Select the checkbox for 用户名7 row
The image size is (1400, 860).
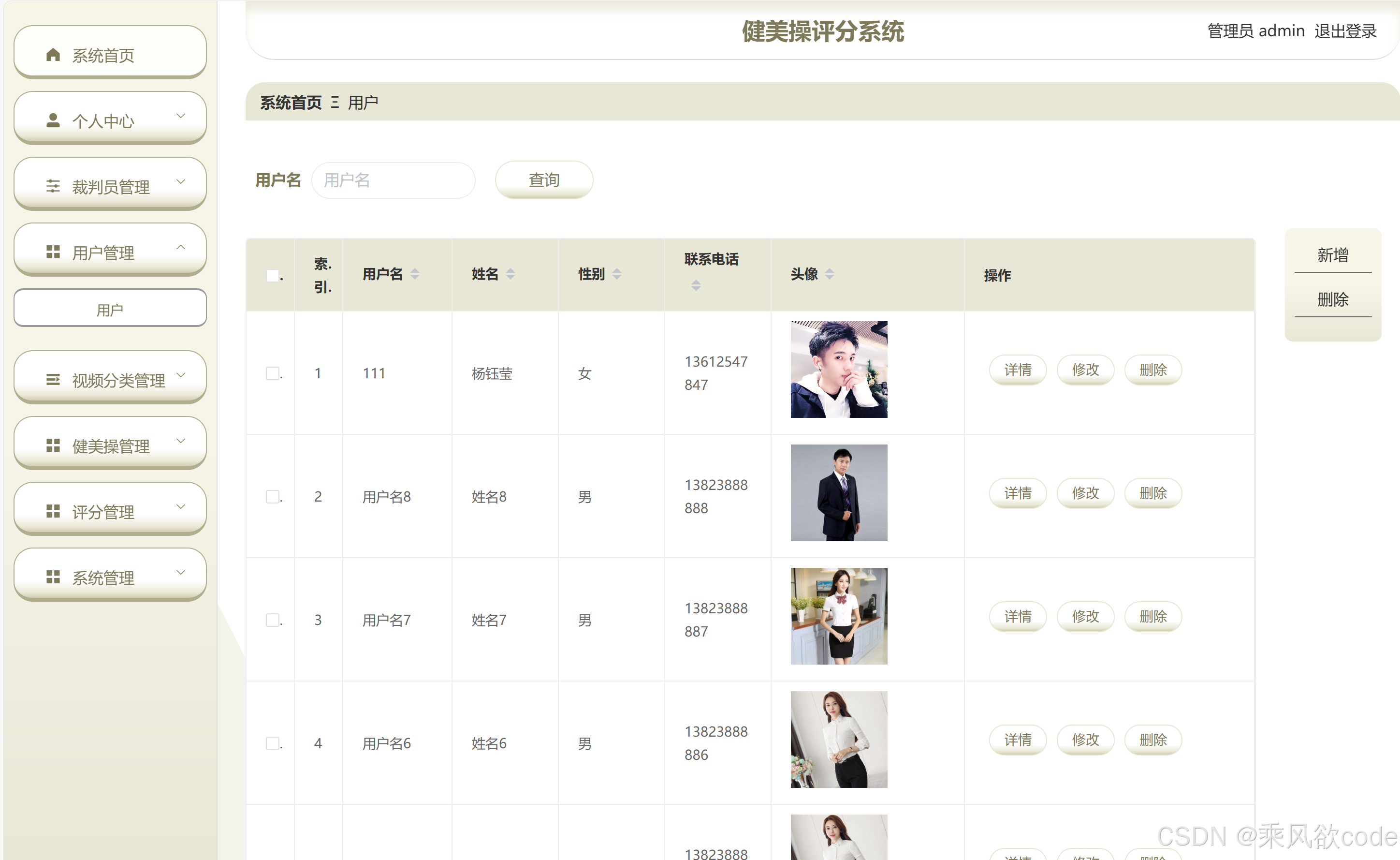pos(273,620)
